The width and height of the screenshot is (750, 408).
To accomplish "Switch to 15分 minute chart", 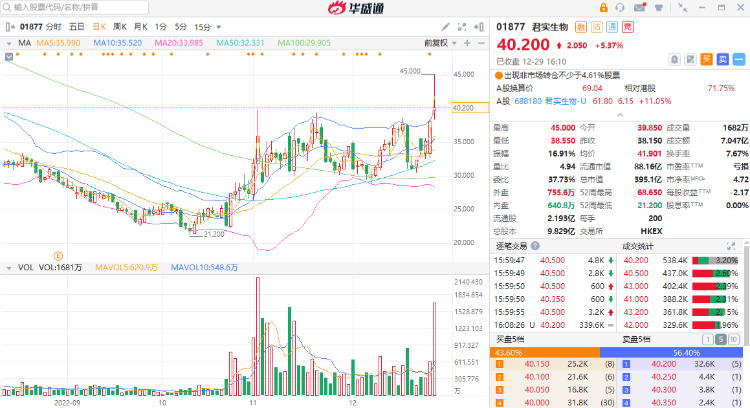I will (x=202, y=27).
